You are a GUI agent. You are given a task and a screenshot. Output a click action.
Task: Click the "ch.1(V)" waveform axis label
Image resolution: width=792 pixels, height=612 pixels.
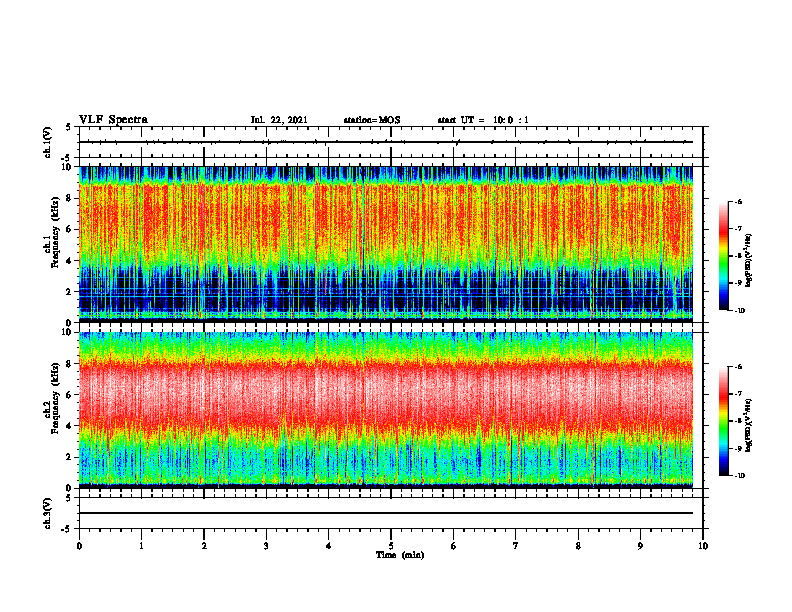[x=47, y=142]
